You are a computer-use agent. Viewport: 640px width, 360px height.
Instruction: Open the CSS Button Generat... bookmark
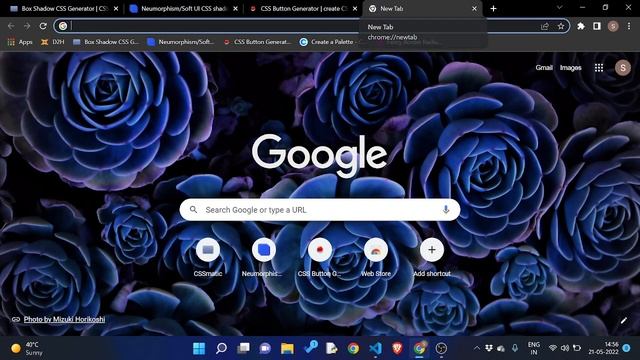(x=258, y=42)
